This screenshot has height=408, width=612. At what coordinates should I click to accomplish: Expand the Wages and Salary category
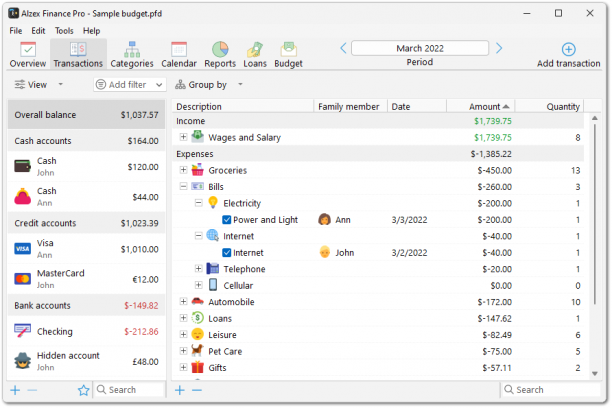click(x=183, y=137)
